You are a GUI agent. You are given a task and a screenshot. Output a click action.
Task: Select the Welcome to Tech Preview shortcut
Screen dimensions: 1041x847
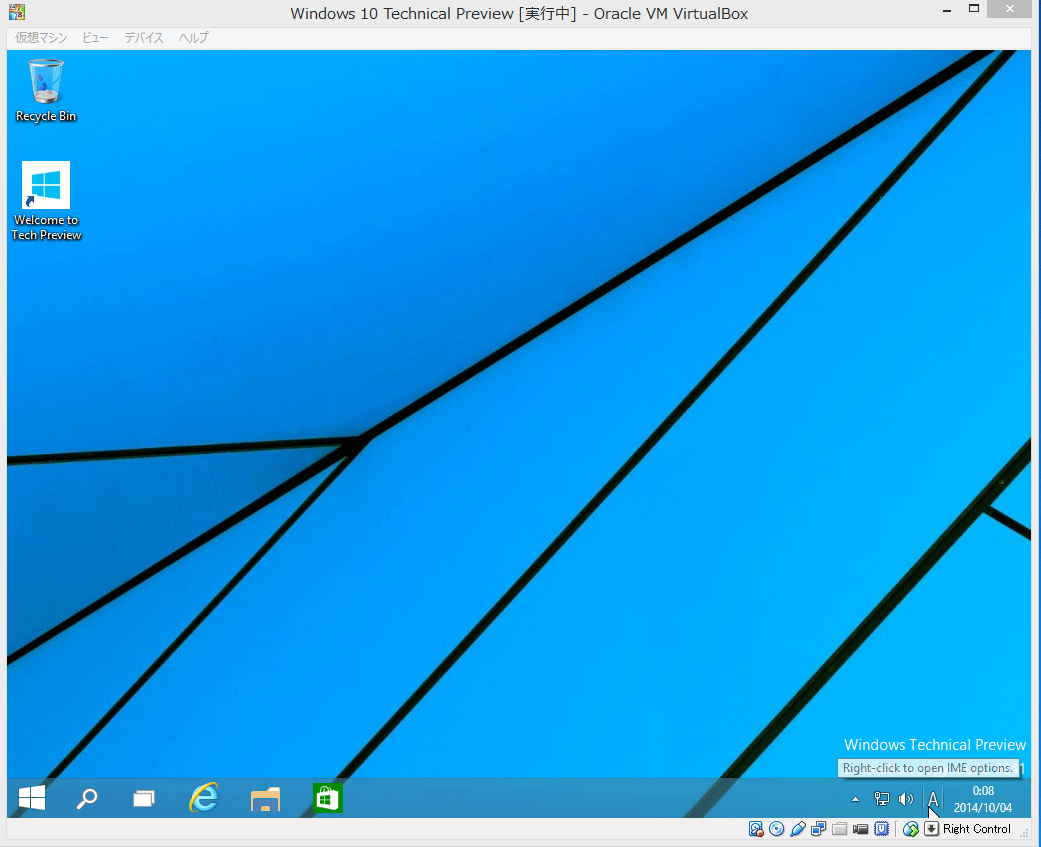click(46, 201)
